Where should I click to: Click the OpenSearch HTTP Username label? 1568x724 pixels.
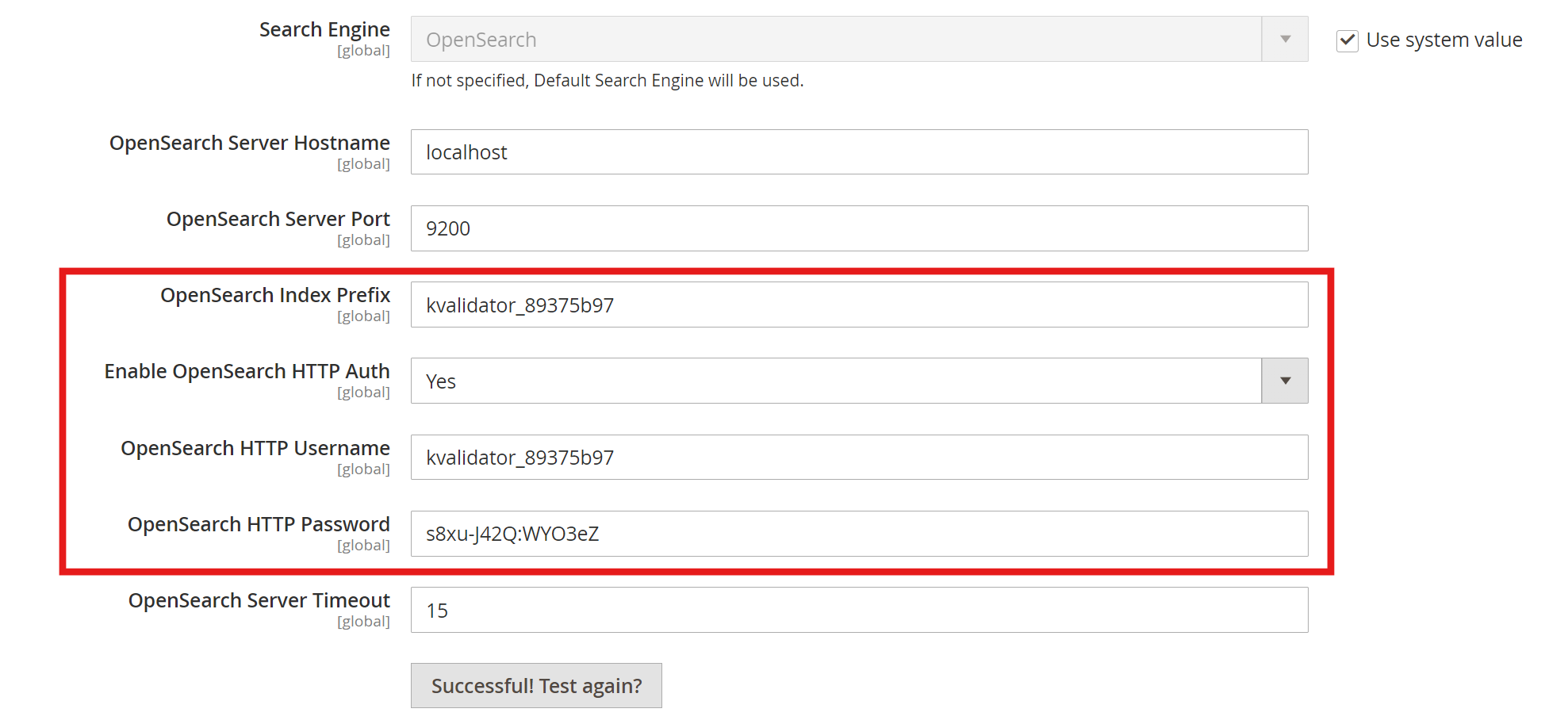pyautogui.click(x=255, y=449)
